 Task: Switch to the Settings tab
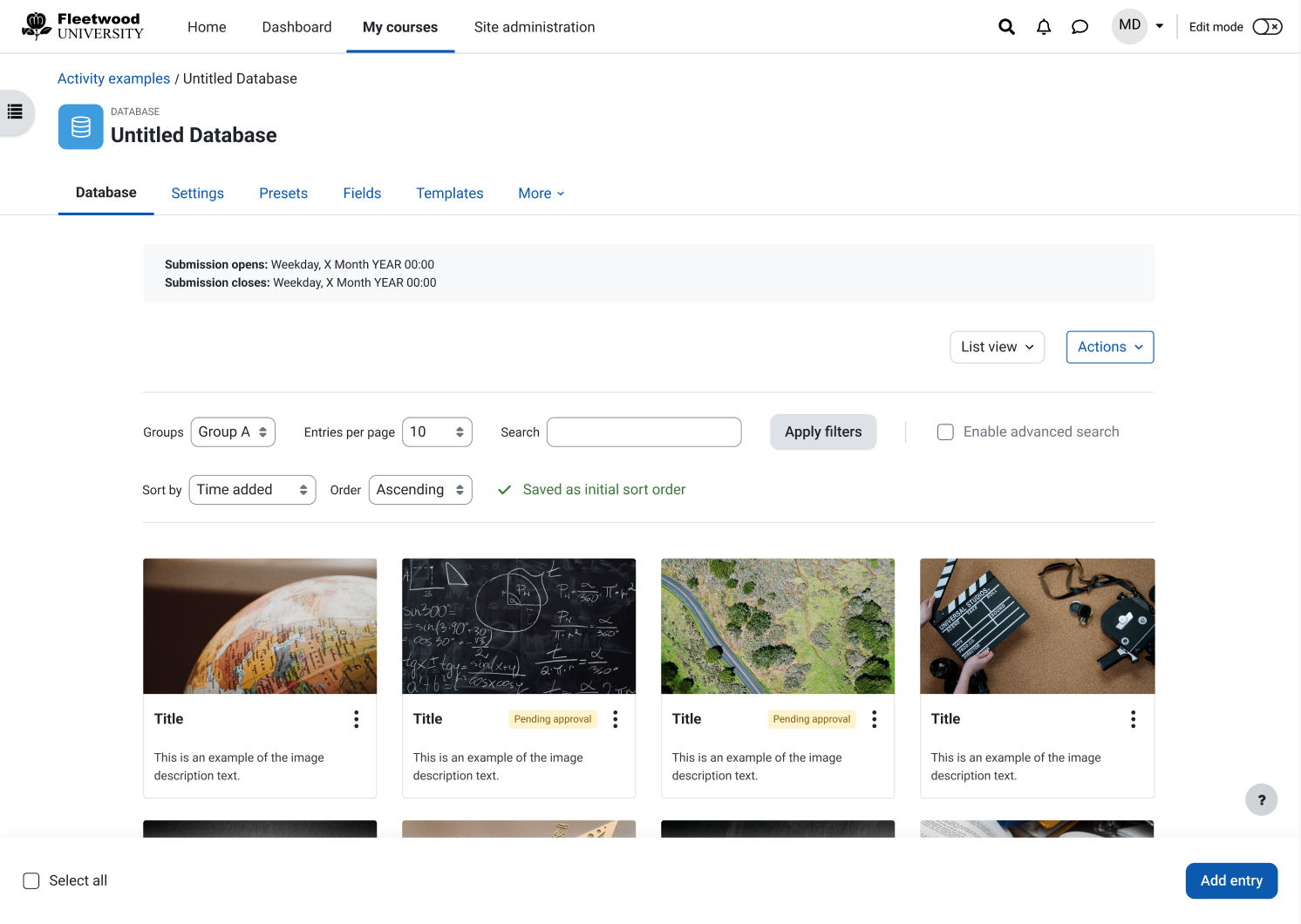(x=198, y=194)
